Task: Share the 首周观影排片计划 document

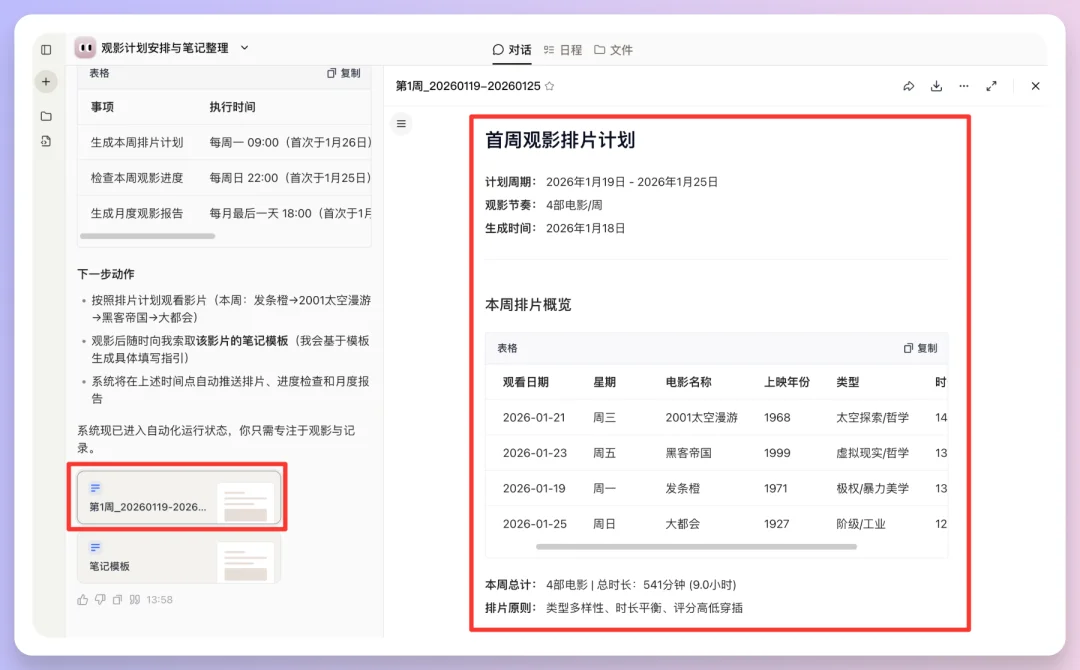Action: tap(908, 86)
